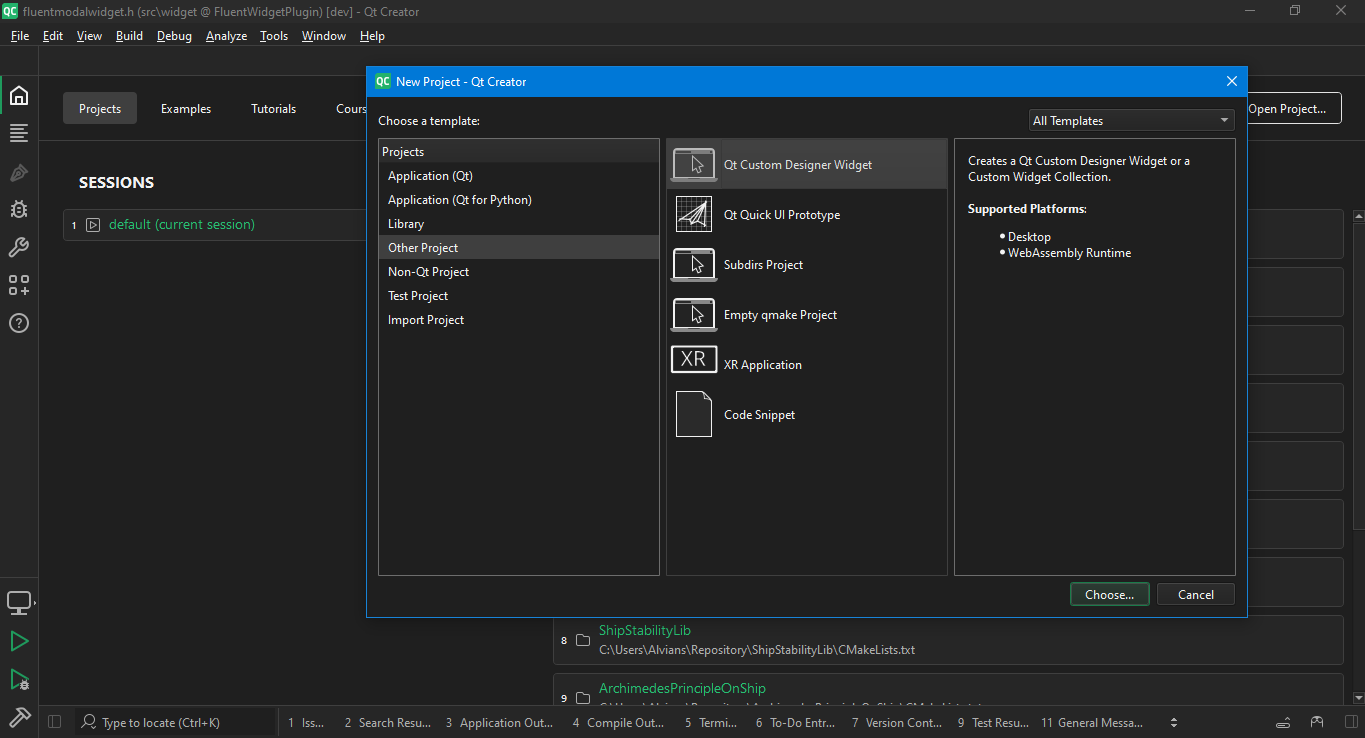Open Design mode pen icon
The height and width of the screenshot is (738, 1365).
point(19,172)
